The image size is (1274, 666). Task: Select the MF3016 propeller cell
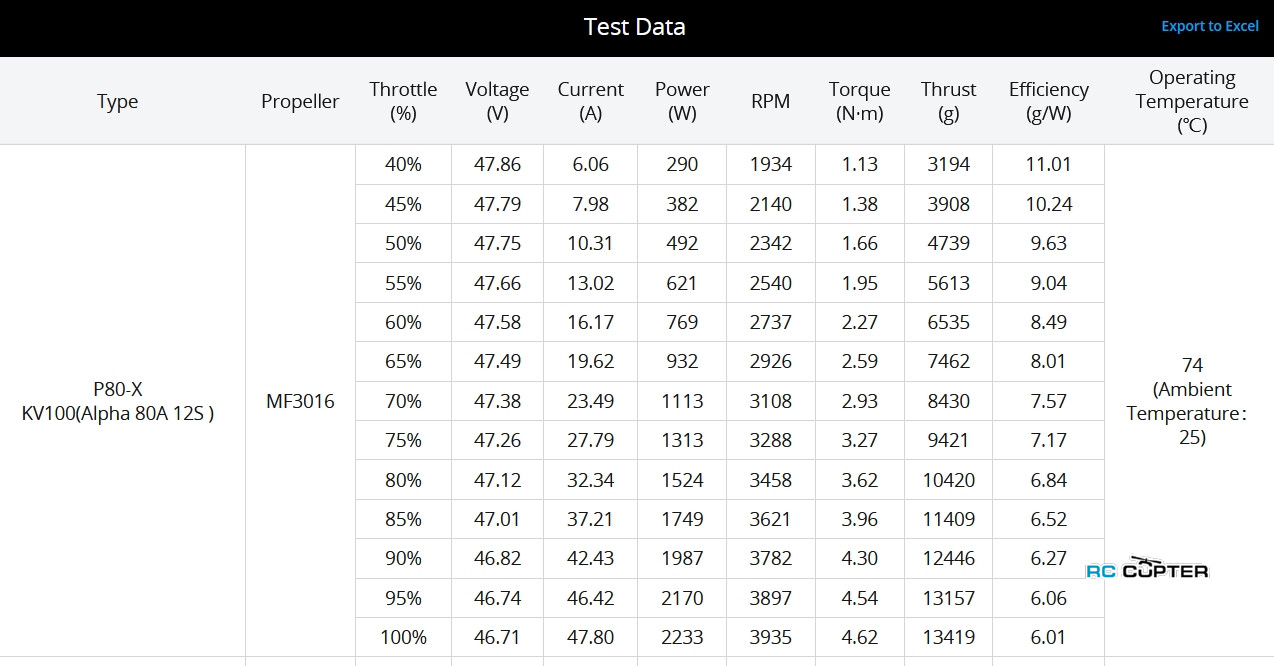coord(300,401)
